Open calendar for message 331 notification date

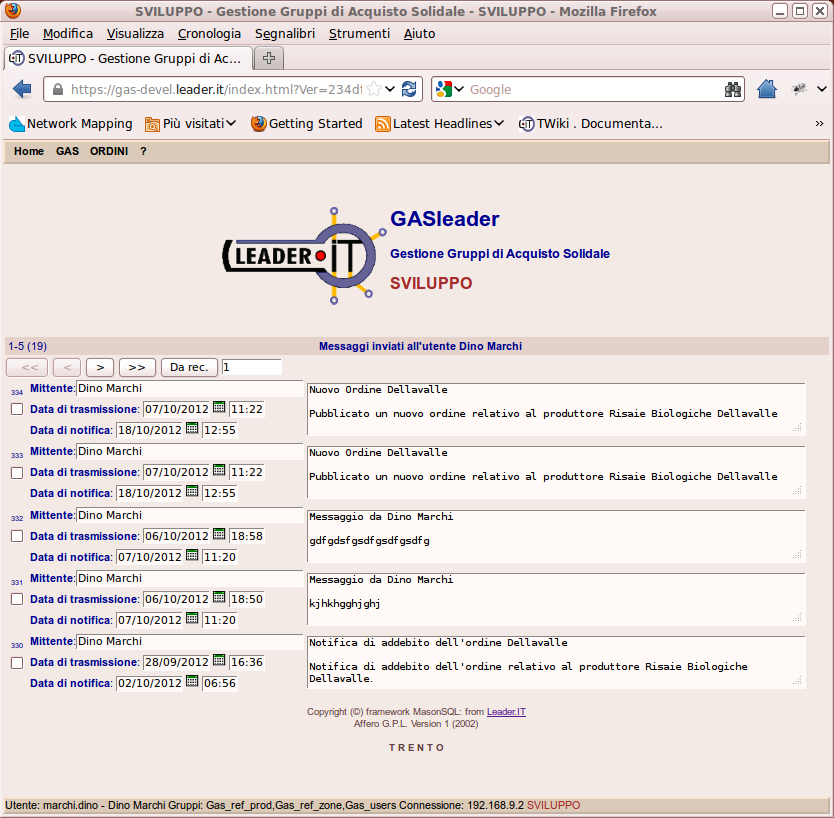[x=192, y=618]
